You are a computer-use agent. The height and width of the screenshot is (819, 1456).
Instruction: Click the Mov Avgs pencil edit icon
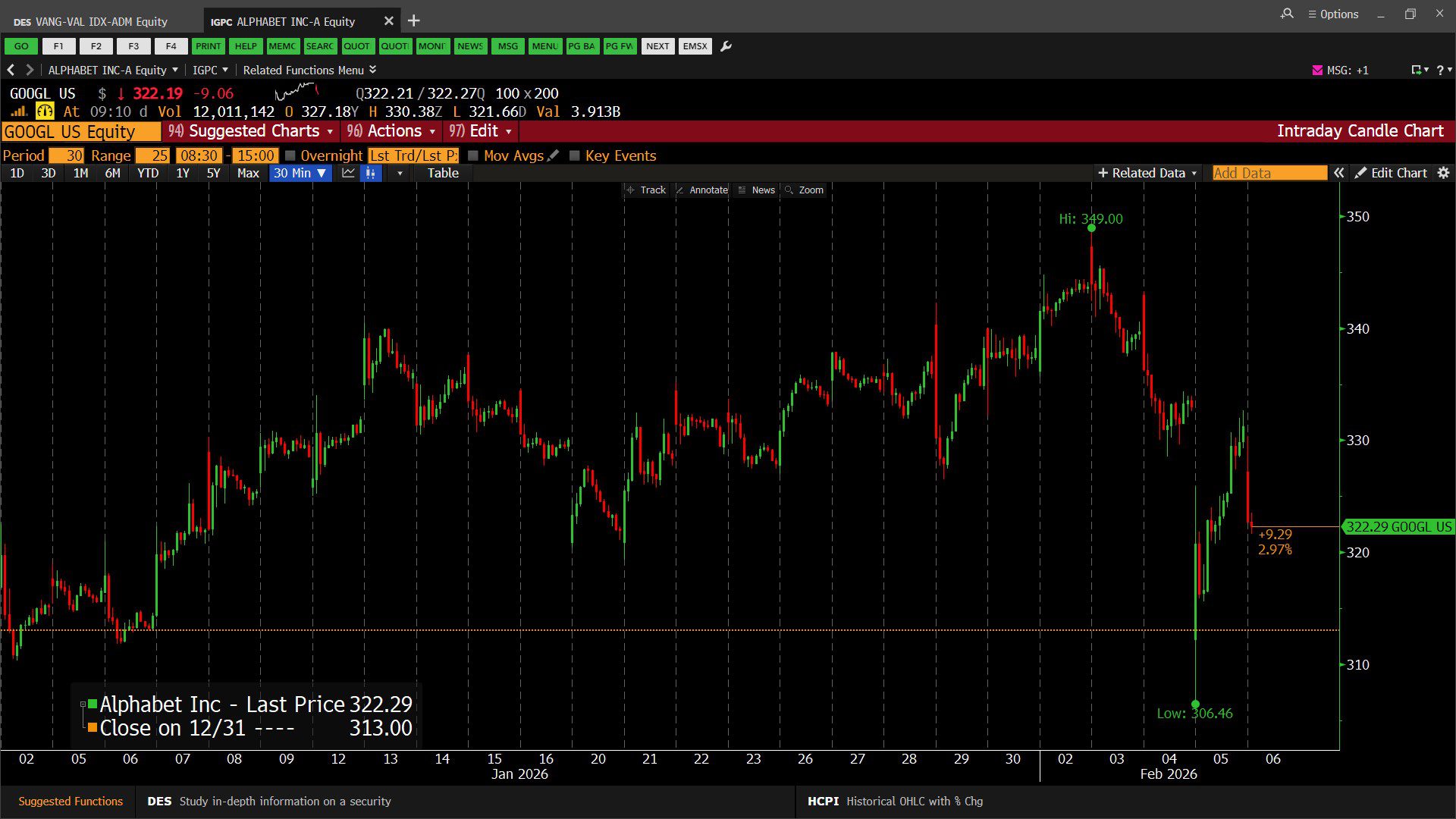[x=554, y=155]
